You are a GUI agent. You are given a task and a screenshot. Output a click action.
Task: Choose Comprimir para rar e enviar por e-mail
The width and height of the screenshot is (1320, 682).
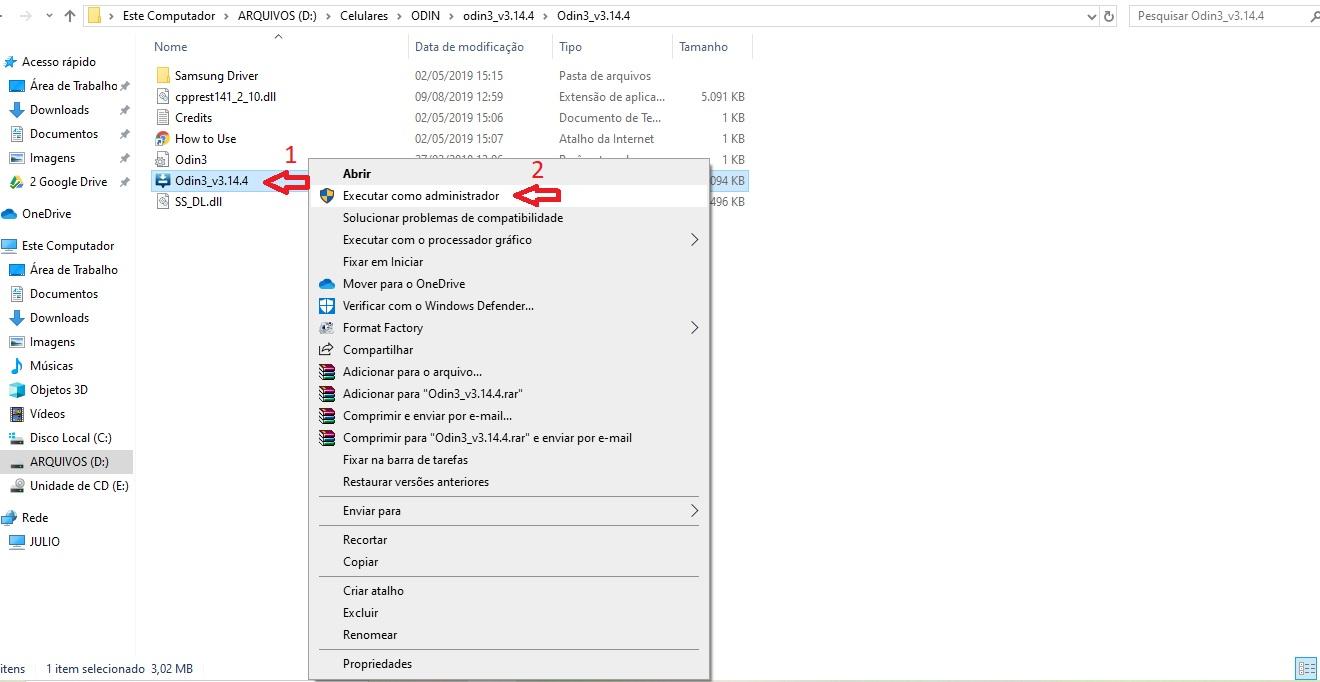509,438
